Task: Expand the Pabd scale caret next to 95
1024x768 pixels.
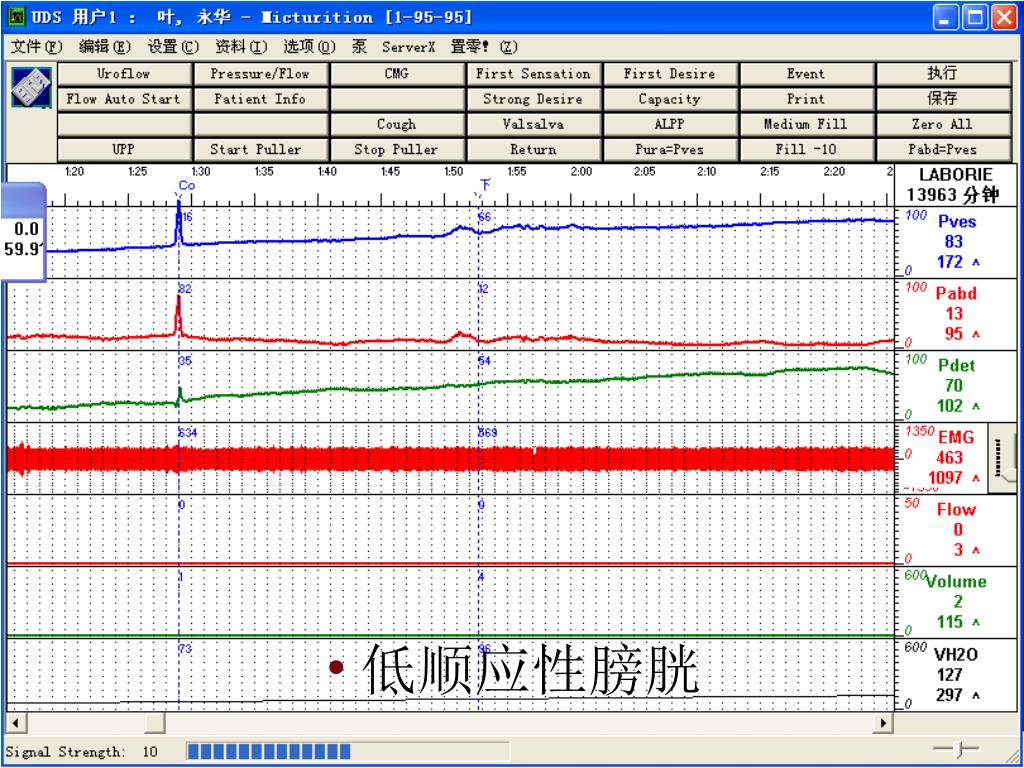Action: pos(976,334)
